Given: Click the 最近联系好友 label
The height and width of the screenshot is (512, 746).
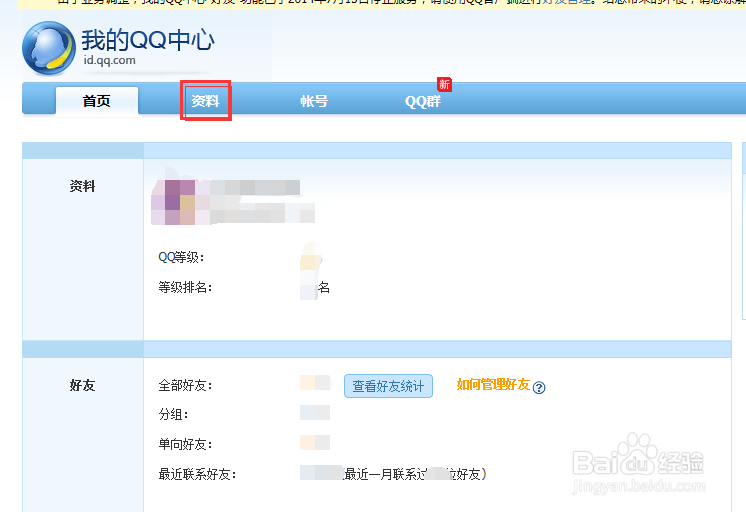Looking at the screenshot, I should pos(197,474).
